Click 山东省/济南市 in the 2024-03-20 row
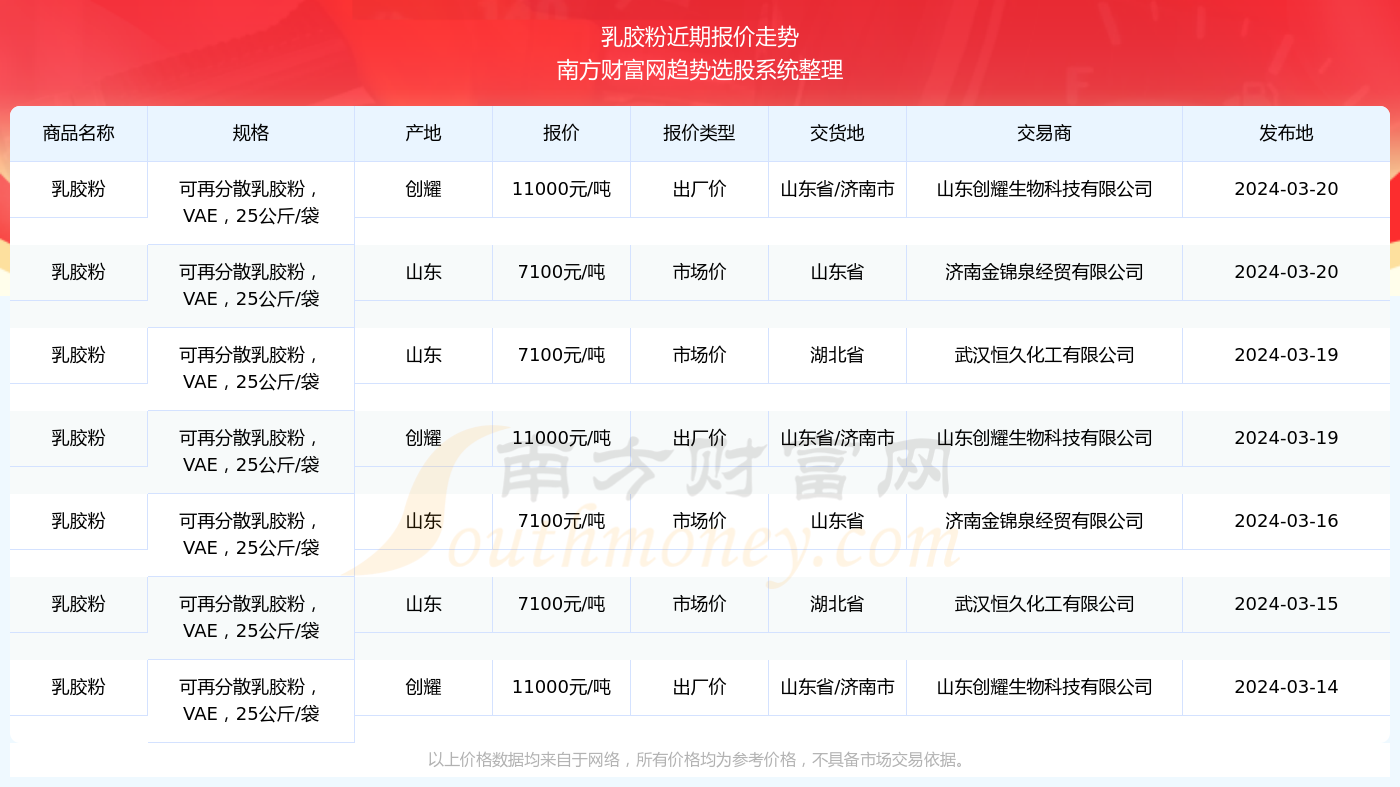 [x=837, y=189]
